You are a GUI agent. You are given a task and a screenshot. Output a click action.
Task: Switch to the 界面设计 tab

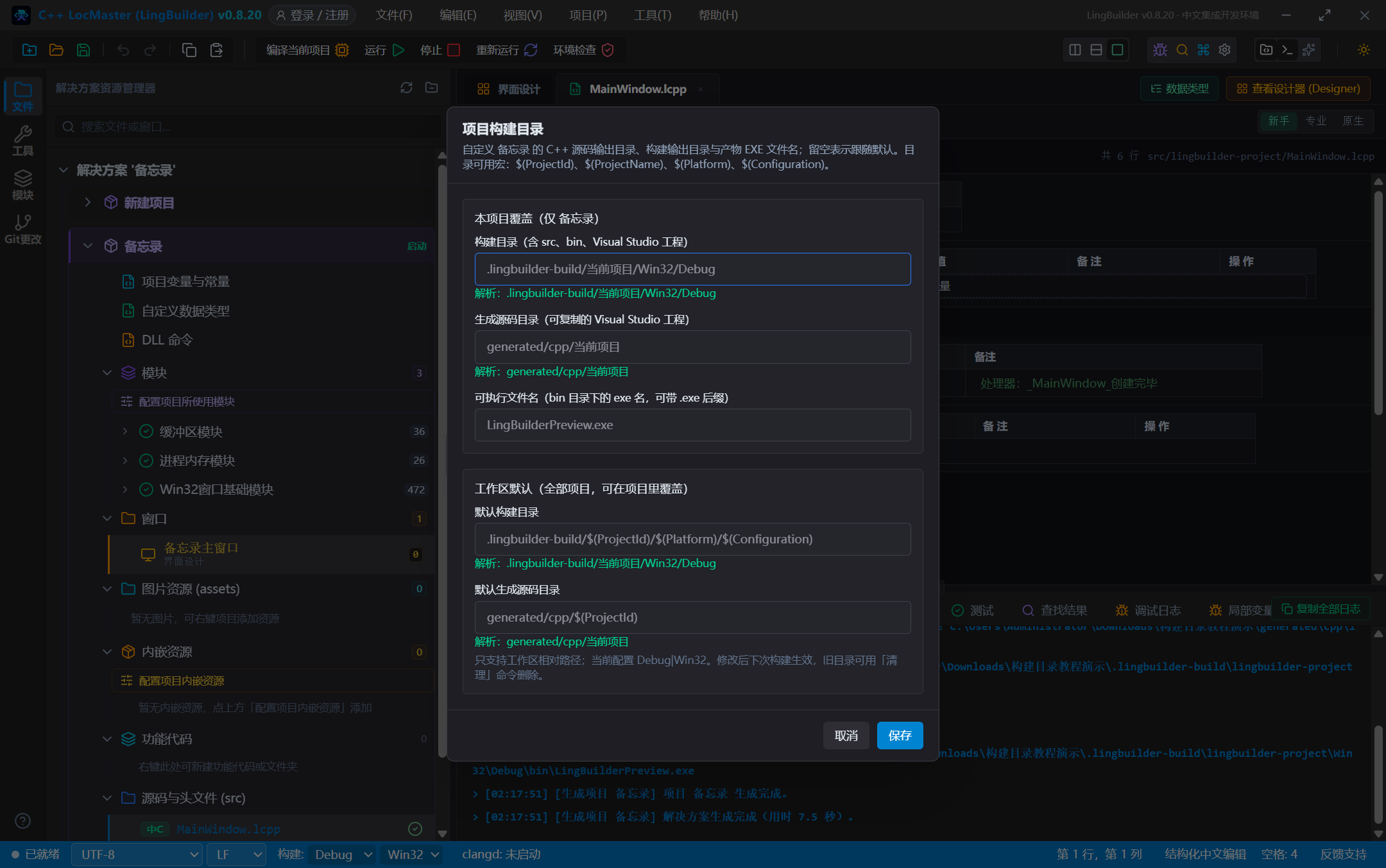(x=509, y=89)
